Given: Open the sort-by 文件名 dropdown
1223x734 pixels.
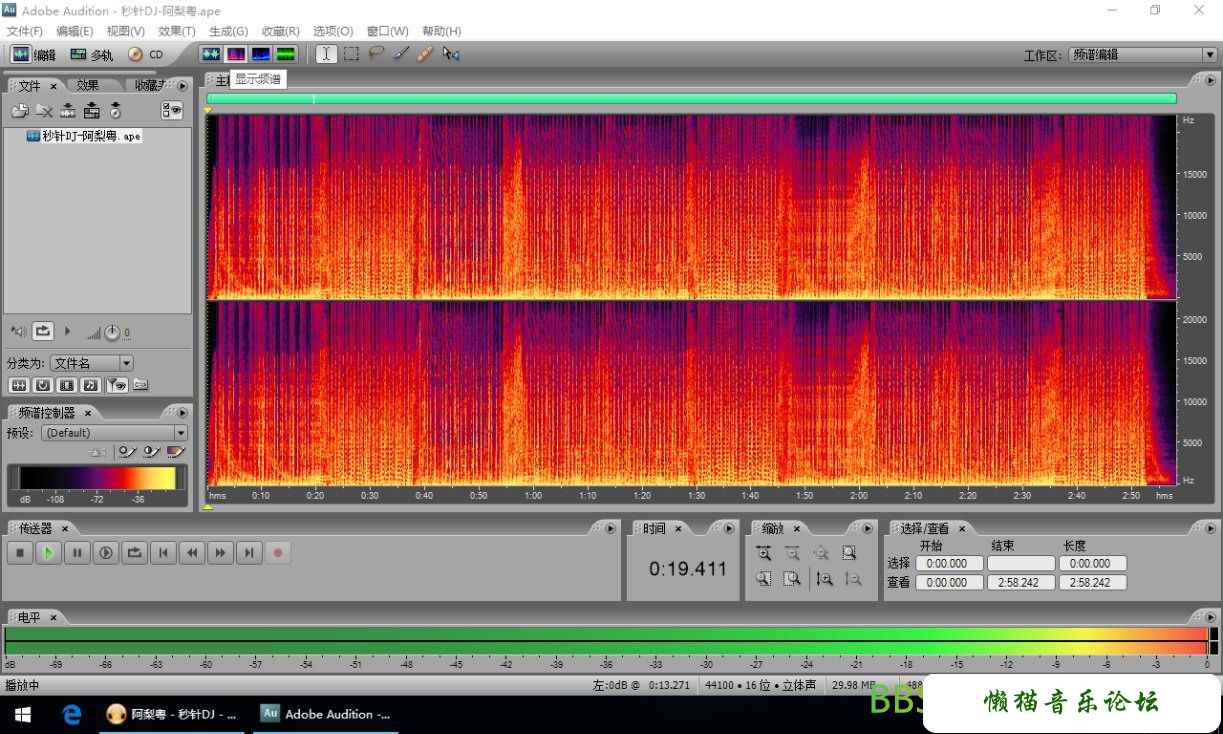Looking at the screenshot, I should tap(91, 363).
